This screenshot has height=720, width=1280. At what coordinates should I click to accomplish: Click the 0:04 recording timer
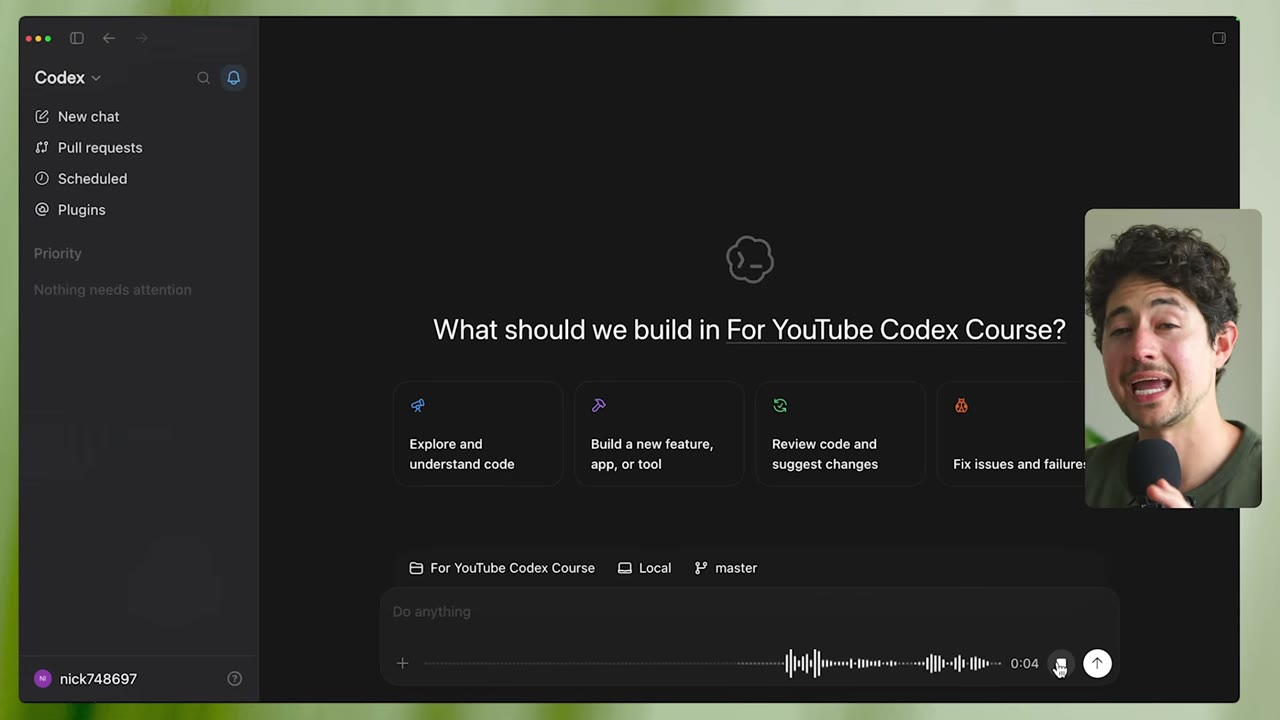click(x=1024, y=663)
